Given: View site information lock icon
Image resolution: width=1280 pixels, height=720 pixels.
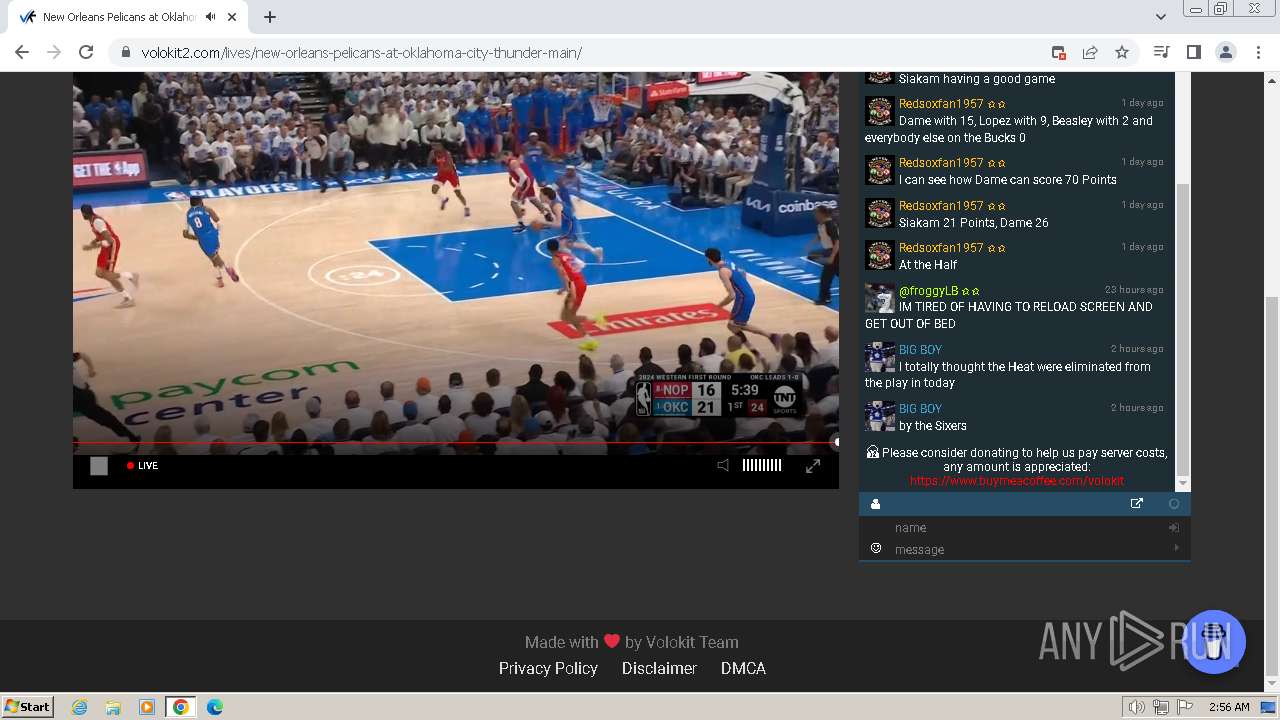Looking at the screenshot, I should (126, 52).
